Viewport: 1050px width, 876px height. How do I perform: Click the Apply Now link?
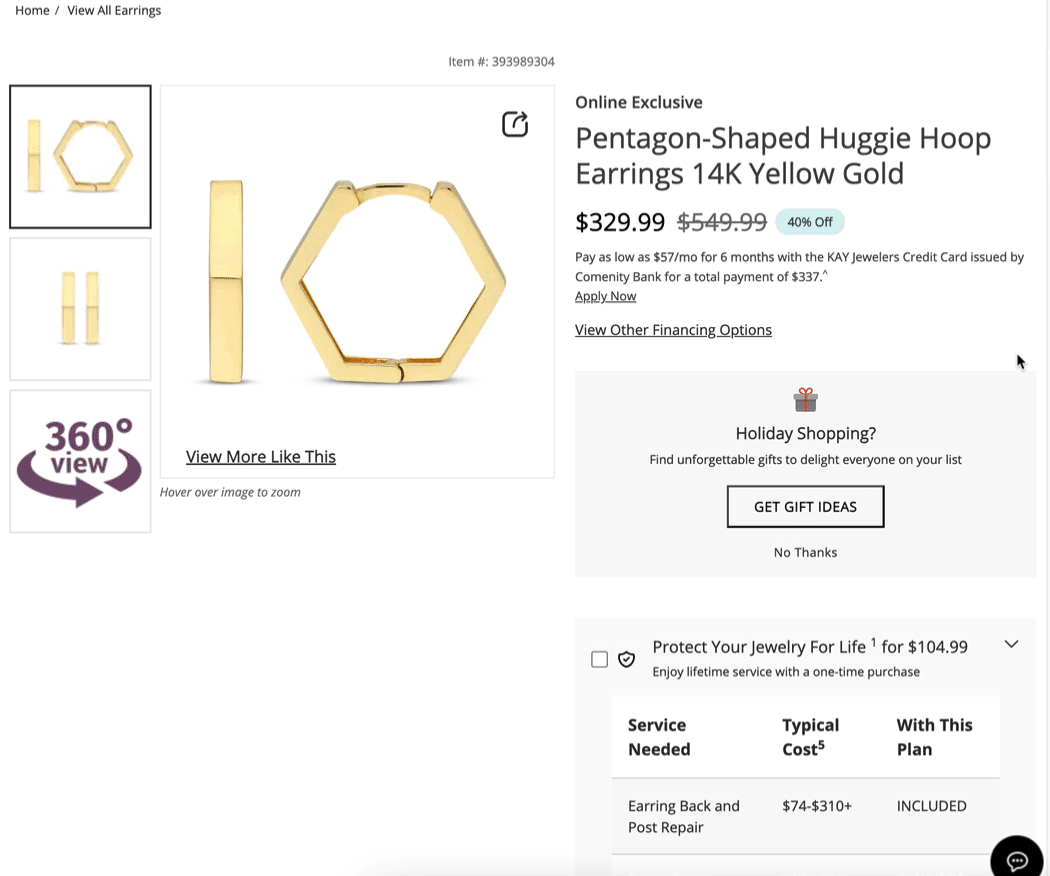605,296
